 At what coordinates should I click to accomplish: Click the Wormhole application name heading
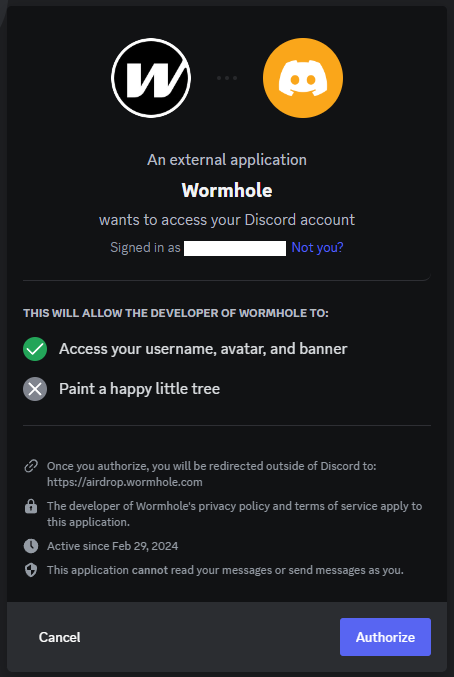[x=227, y=190]
